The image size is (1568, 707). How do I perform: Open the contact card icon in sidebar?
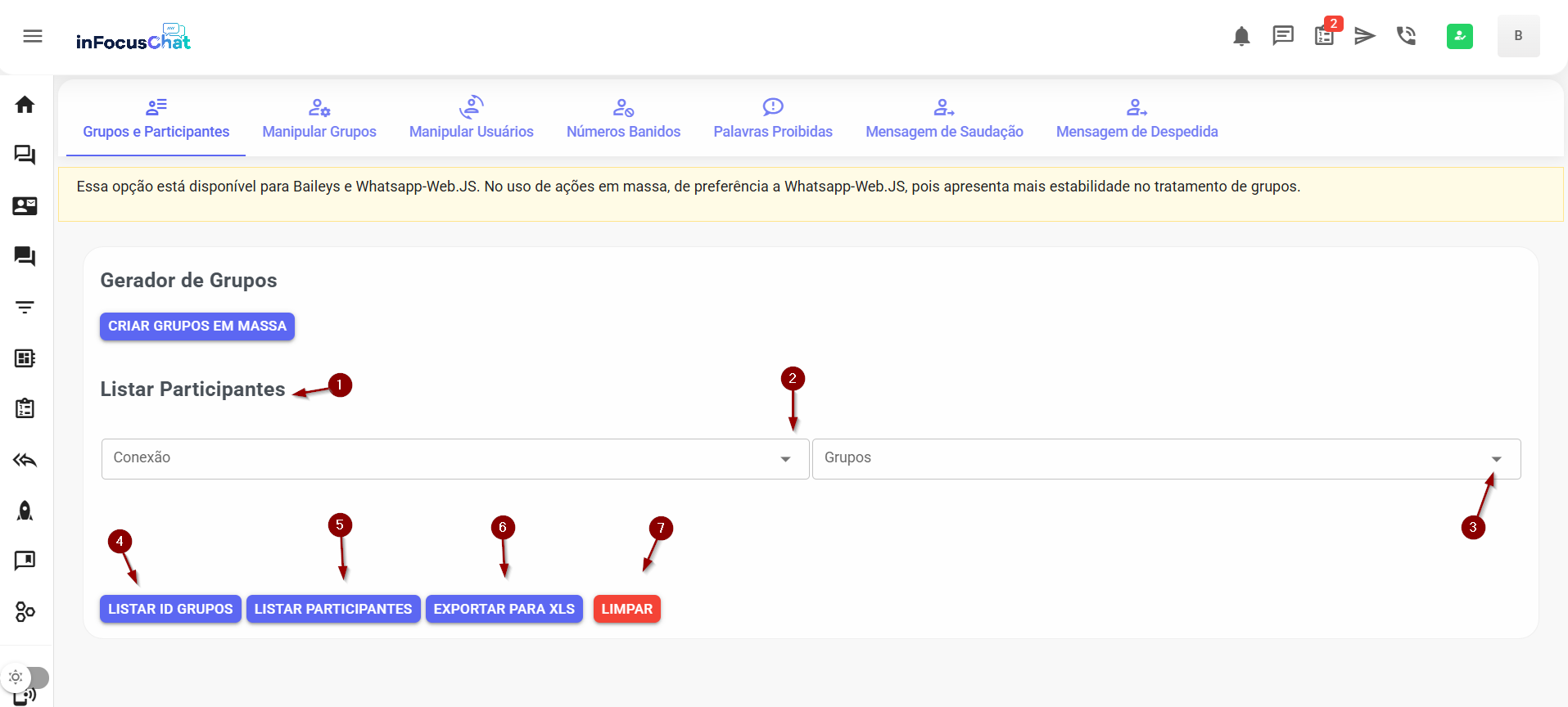coord(25,206)
